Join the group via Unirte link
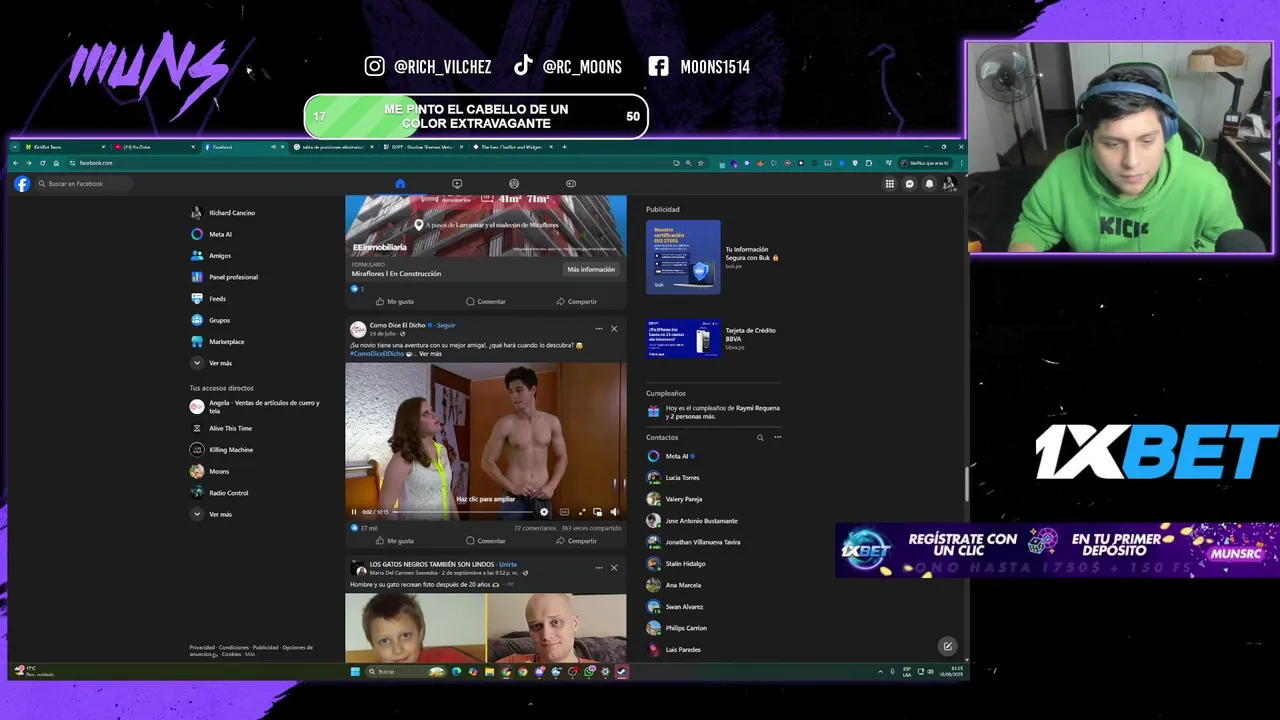1280x720 pixels. 508,564
